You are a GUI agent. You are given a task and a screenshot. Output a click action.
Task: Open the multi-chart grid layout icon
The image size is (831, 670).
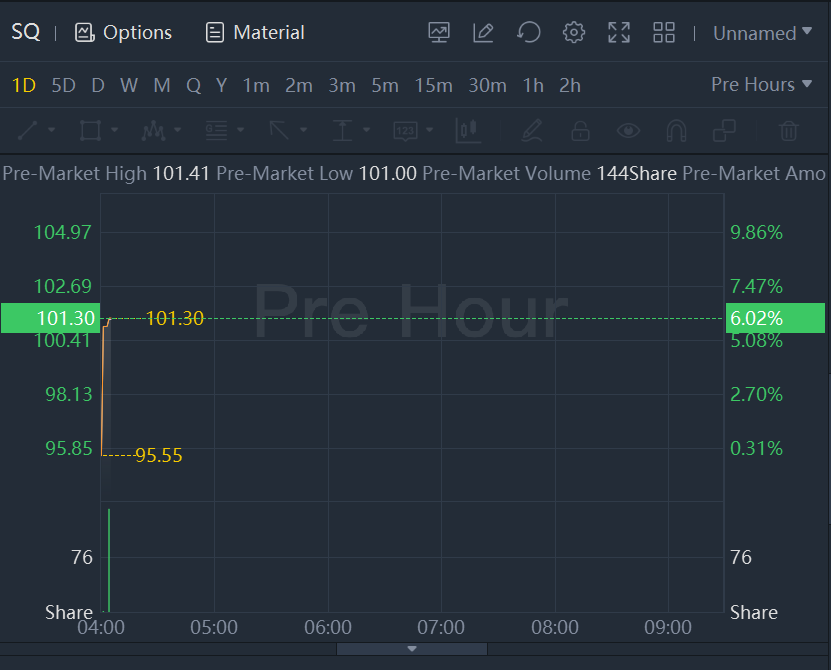(664, 33)
